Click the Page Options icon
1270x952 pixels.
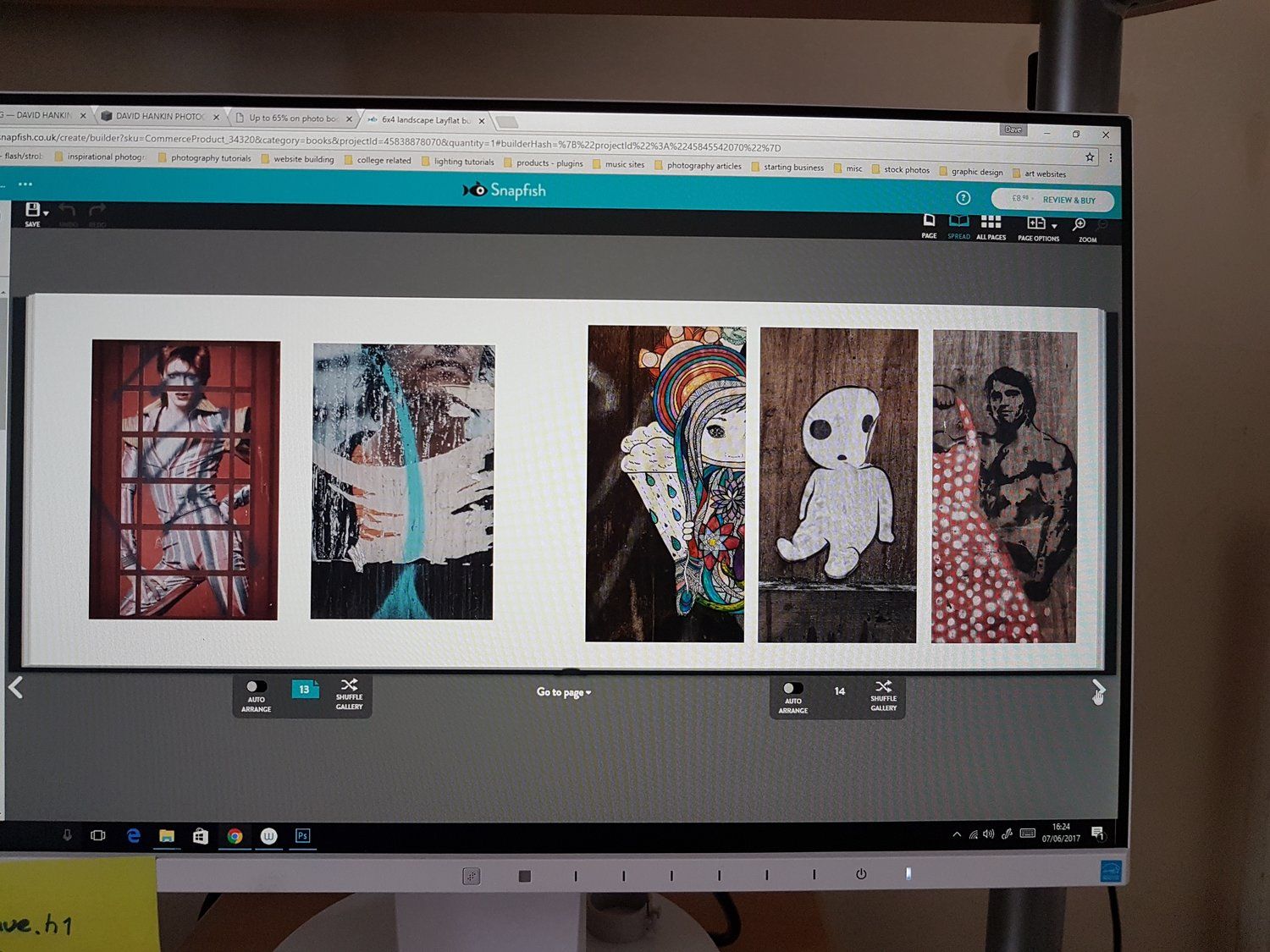[1036, 223]
